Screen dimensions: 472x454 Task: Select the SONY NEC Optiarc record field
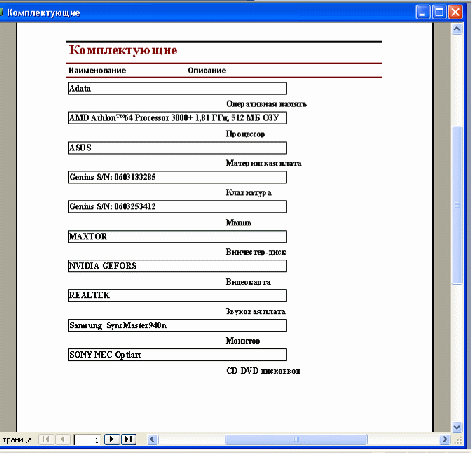[x=177, y=355]
